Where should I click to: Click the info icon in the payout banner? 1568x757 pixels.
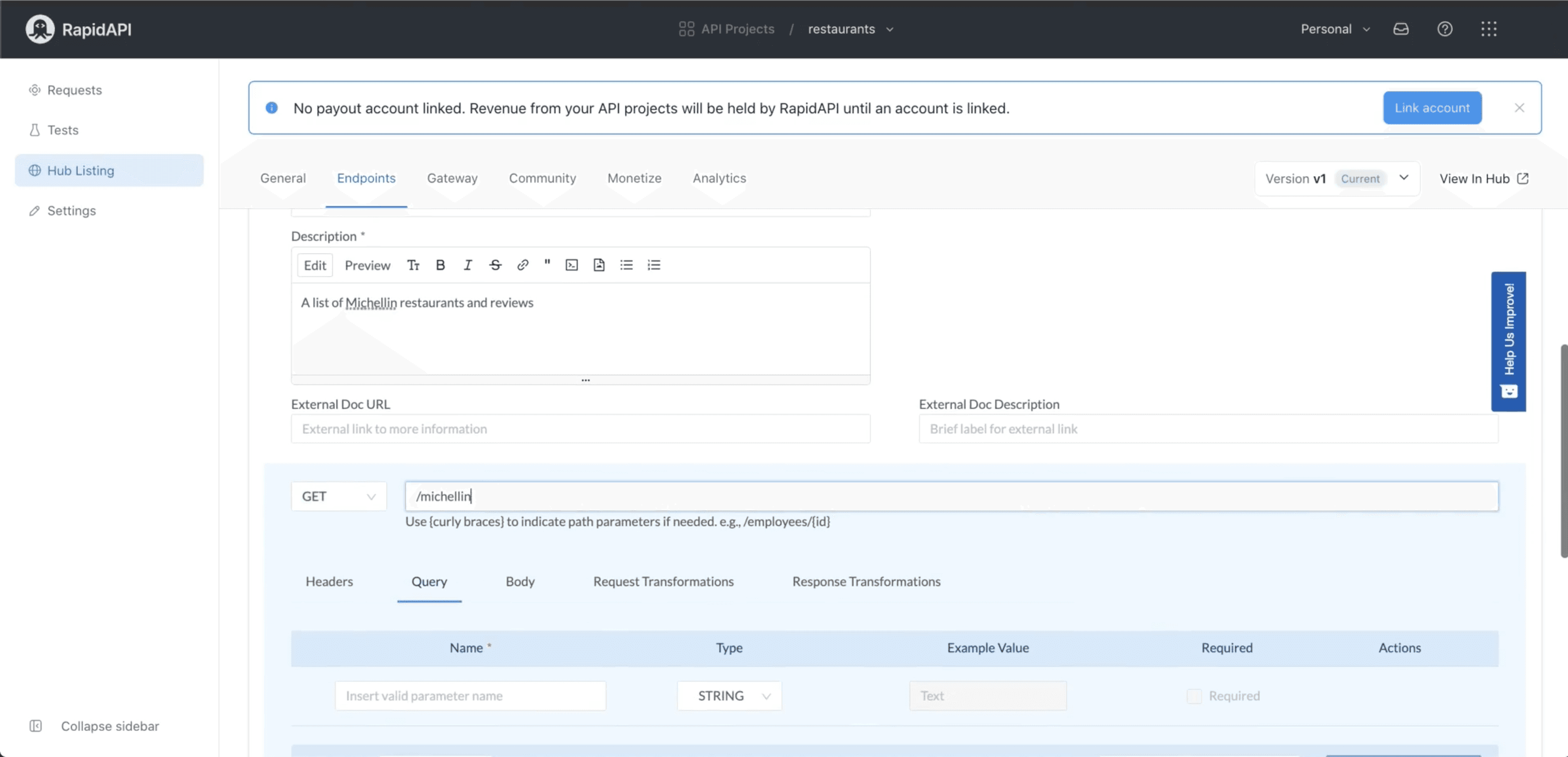pos(272,107)
